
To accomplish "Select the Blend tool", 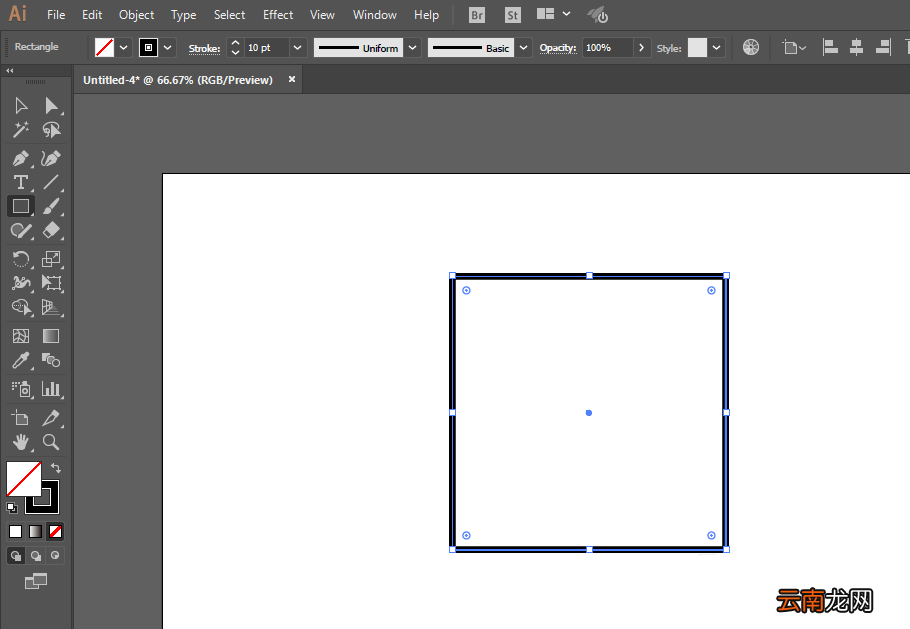I will [51, 360].
